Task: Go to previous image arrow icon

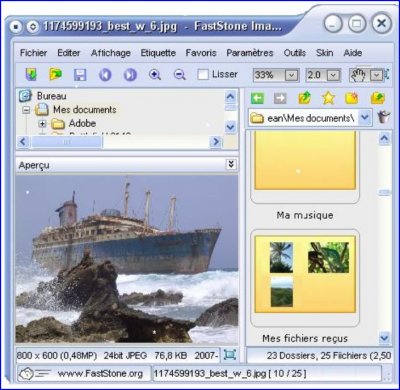Action: [105, 75]
